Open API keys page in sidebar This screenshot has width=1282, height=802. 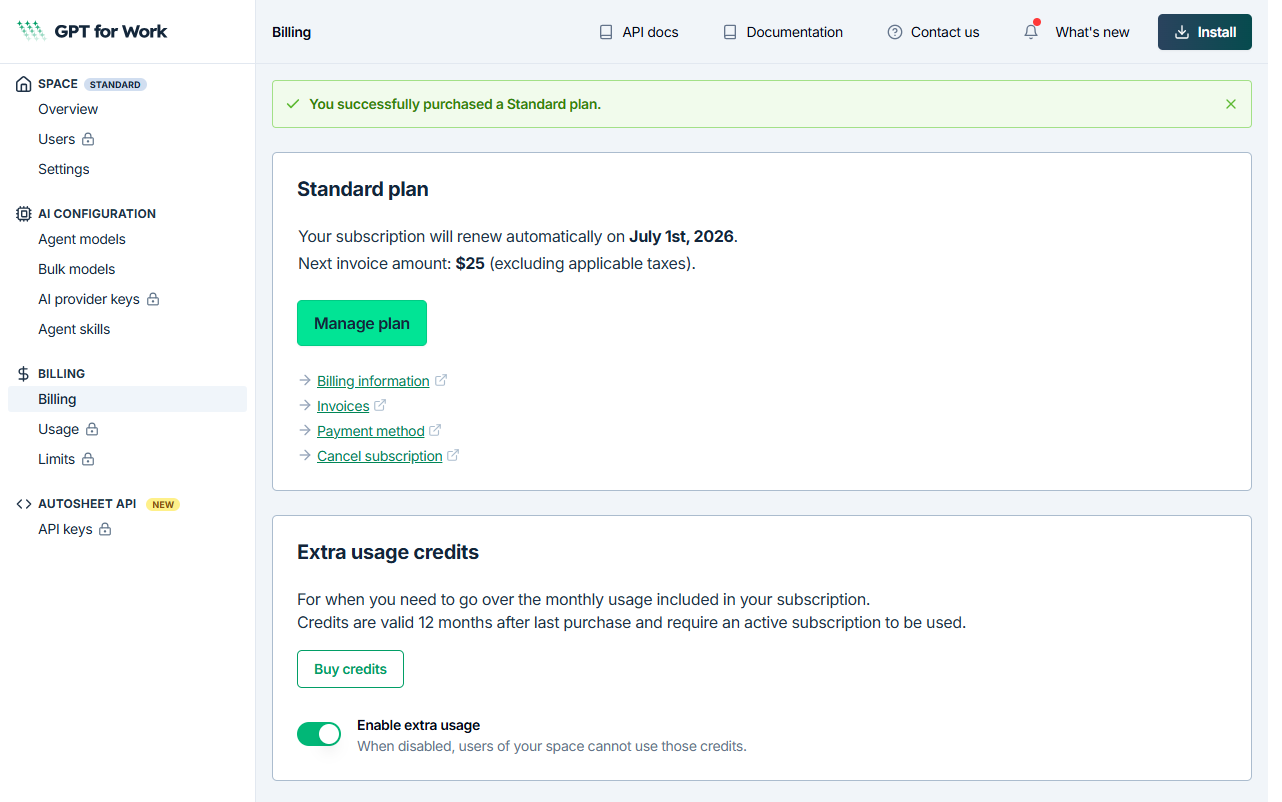(65, 529)
